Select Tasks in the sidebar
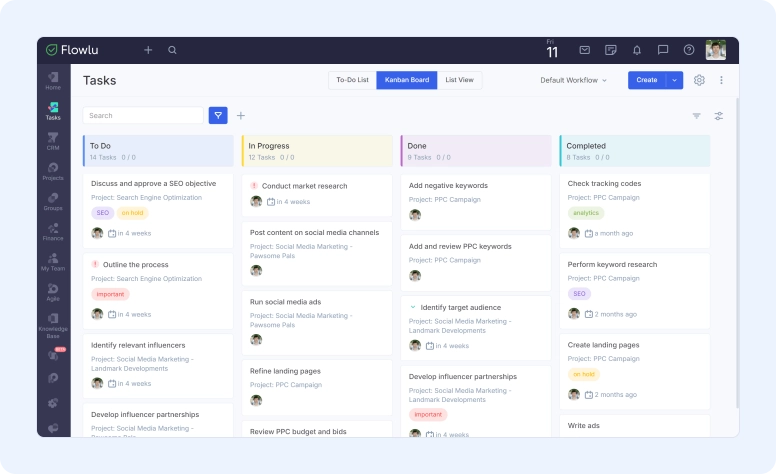 click(x=53, y=111)
